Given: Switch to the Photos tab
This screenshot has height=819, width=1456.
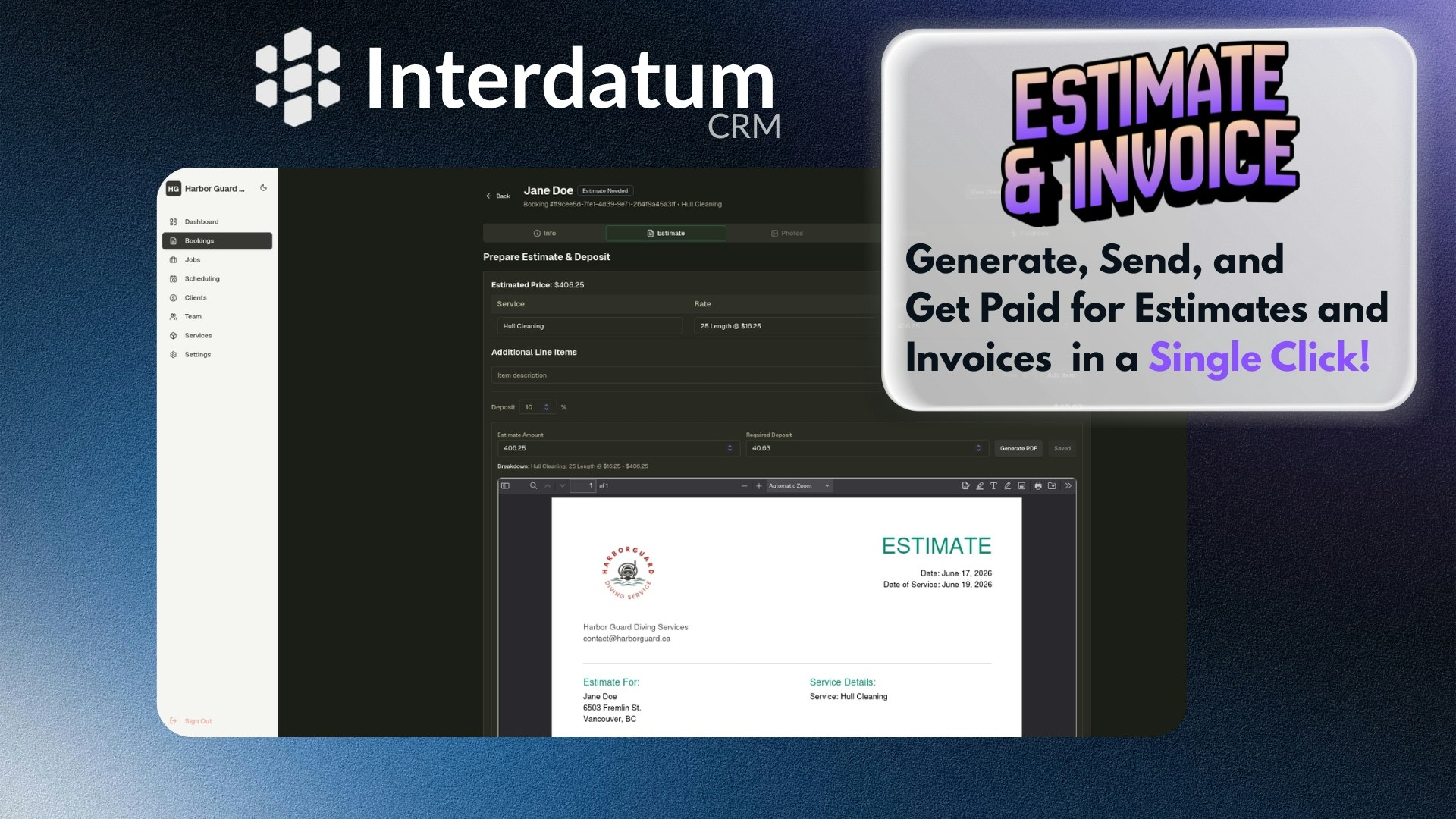Looking at the screenshot, I should [x=787, y=234].
